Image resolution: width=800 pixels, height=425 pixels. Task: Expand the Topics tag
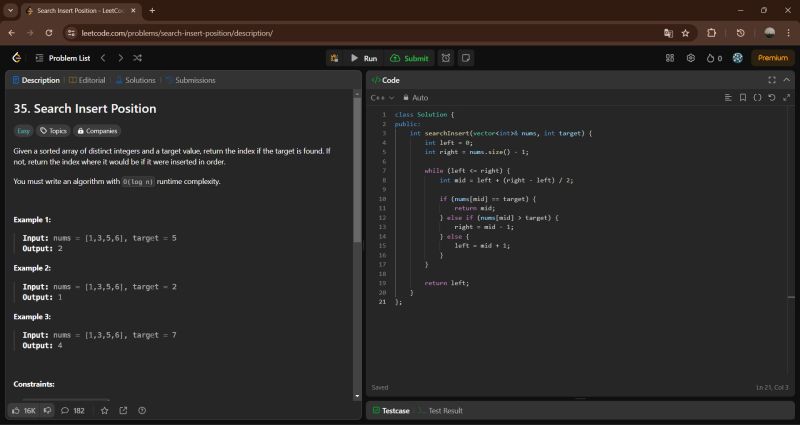point(54,131)
